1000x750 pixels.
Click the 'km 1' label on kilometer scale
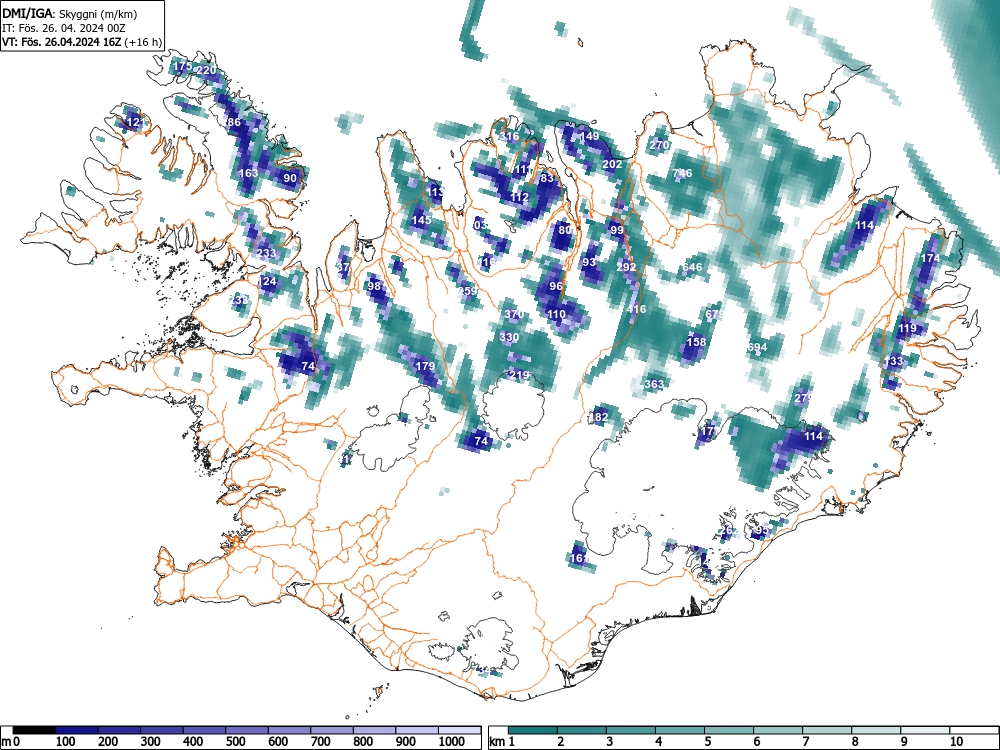pos(503,741)
